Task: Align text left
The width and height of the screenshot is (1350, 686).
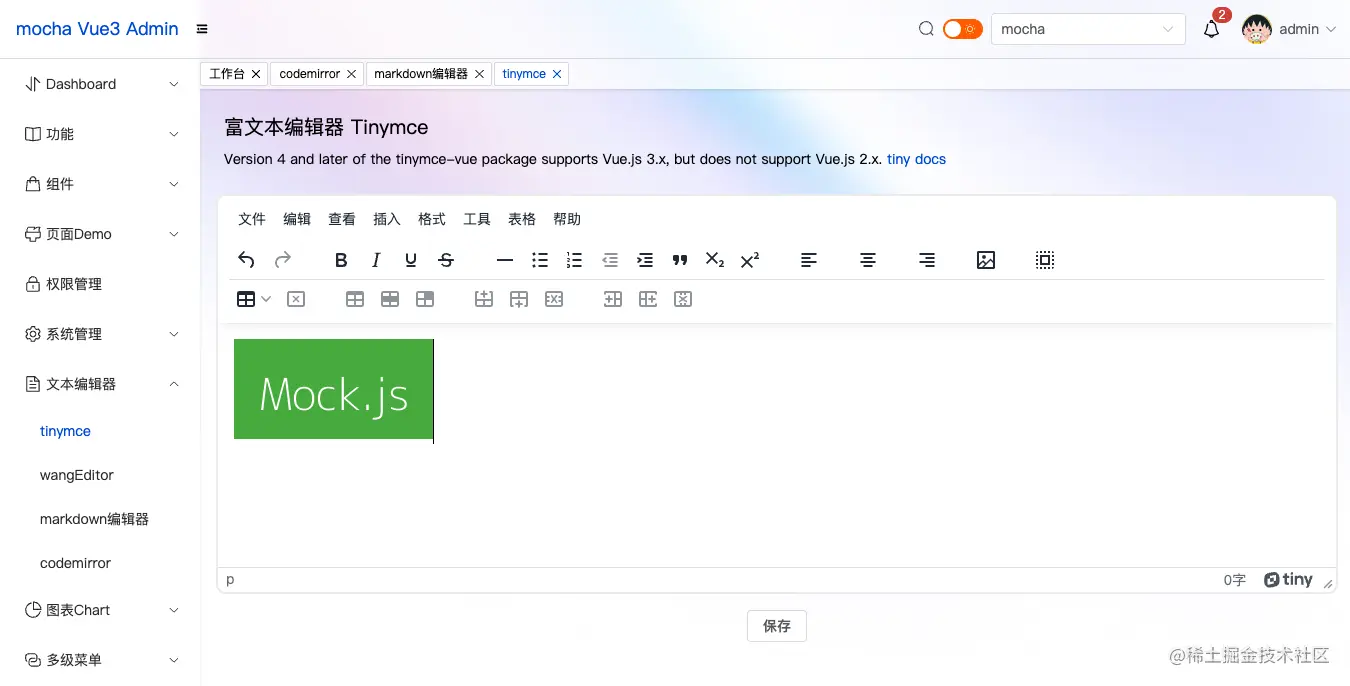Action: pos(809,260)
